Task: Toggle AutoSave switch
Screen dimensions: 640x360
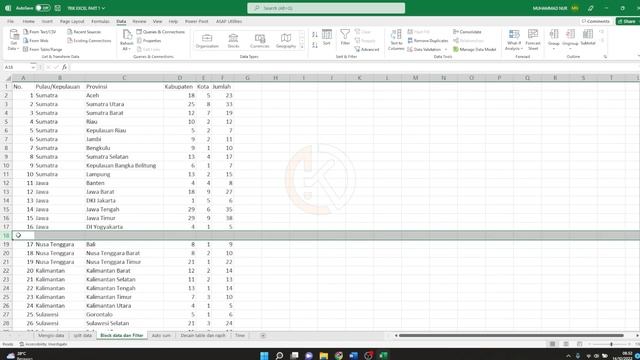Action: pyautogui.click(x=42, y=8)
